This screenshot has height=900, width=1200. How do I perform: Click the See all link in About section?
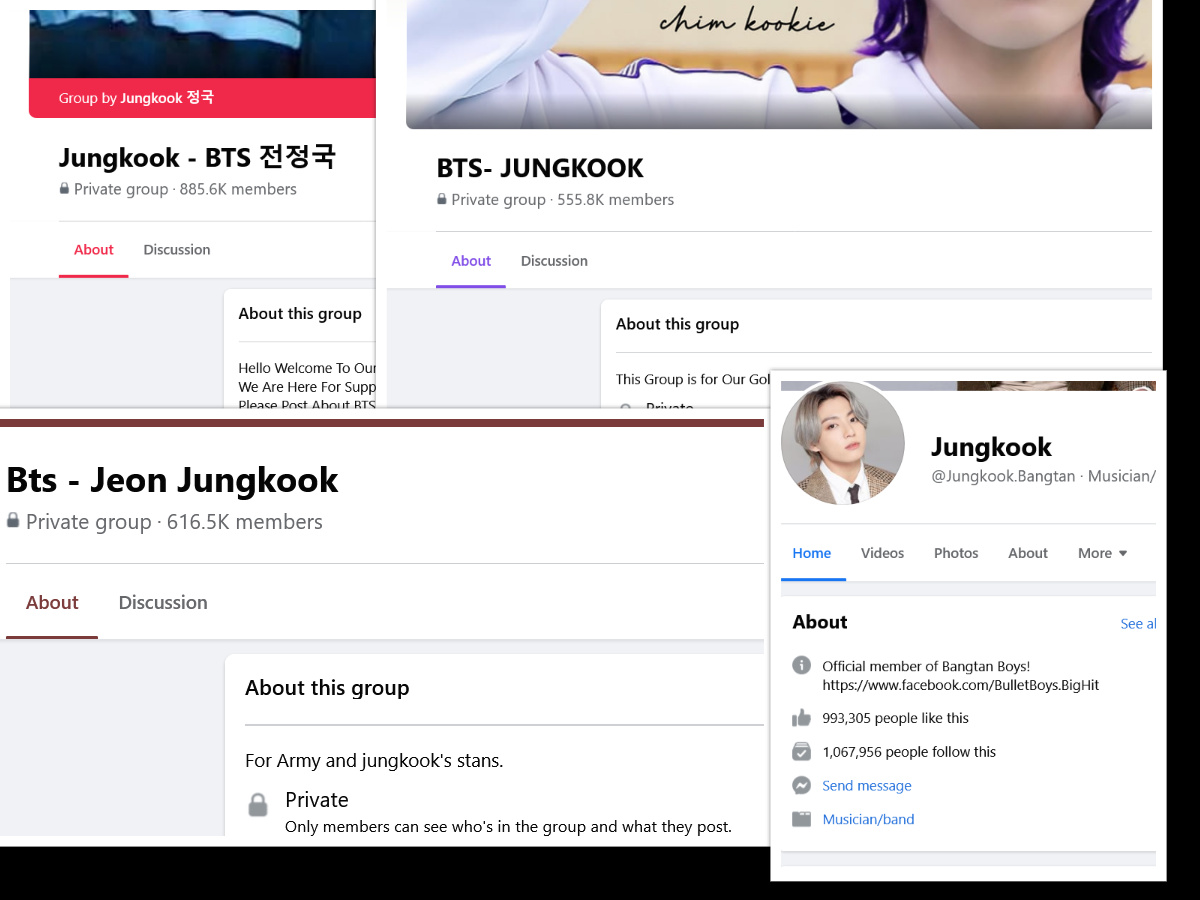click(1138, 624)
